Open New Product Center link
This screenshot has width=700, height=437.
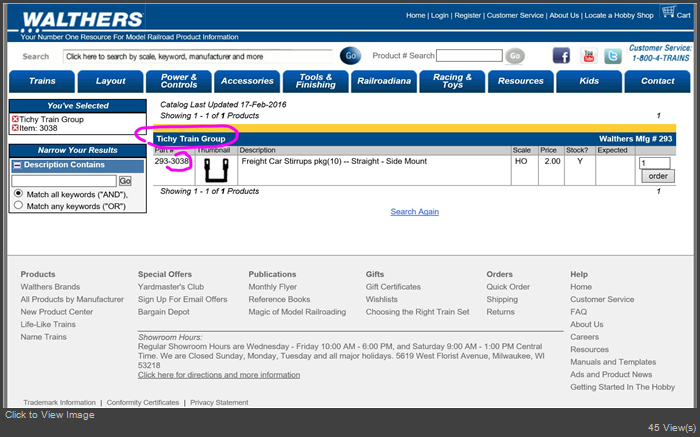[x=57, y=312]
